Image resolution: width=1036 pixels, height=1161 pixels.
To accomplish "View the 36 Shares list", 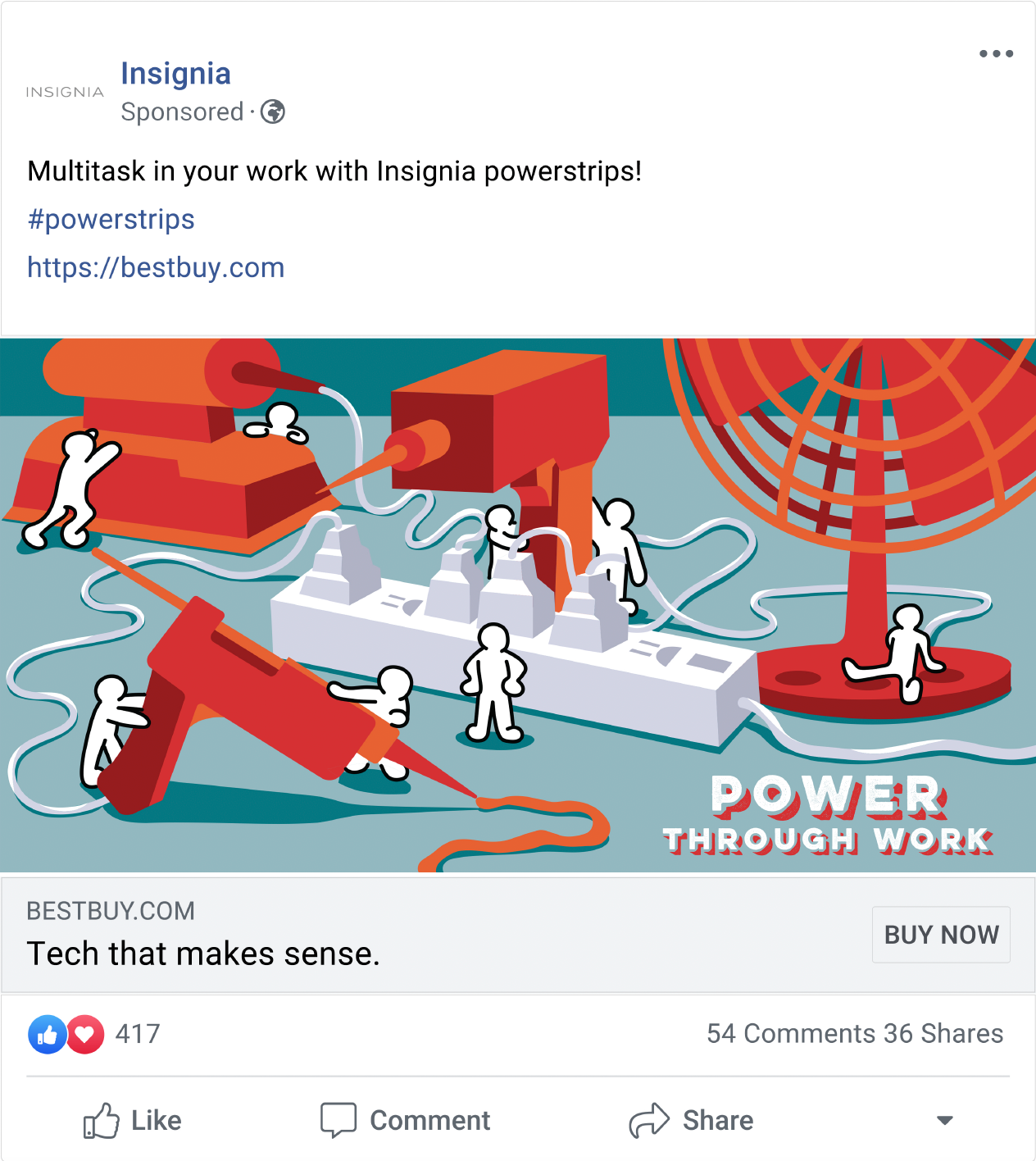I will 943,1034.
